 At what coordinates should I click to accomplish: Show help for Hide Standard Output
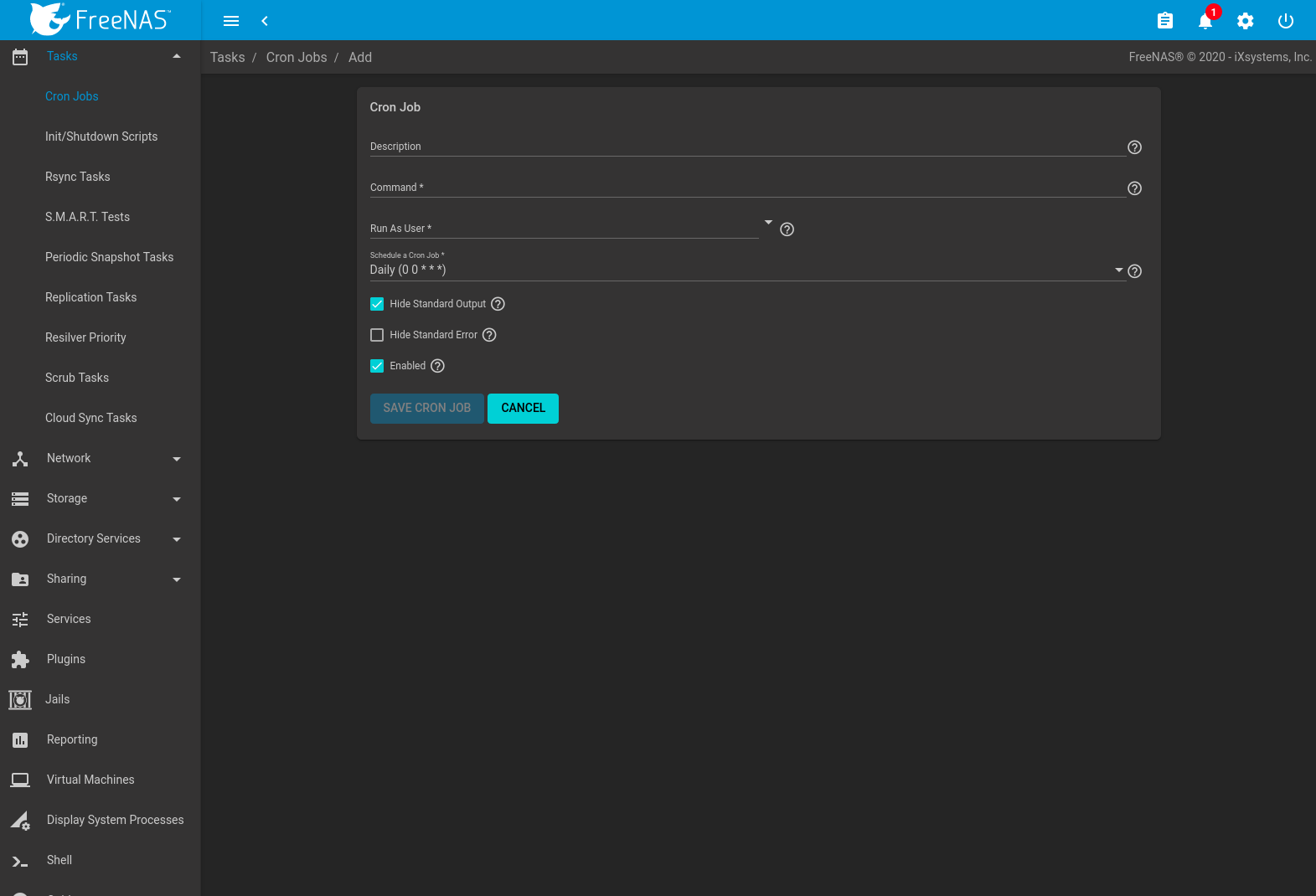tap(498, 304)
